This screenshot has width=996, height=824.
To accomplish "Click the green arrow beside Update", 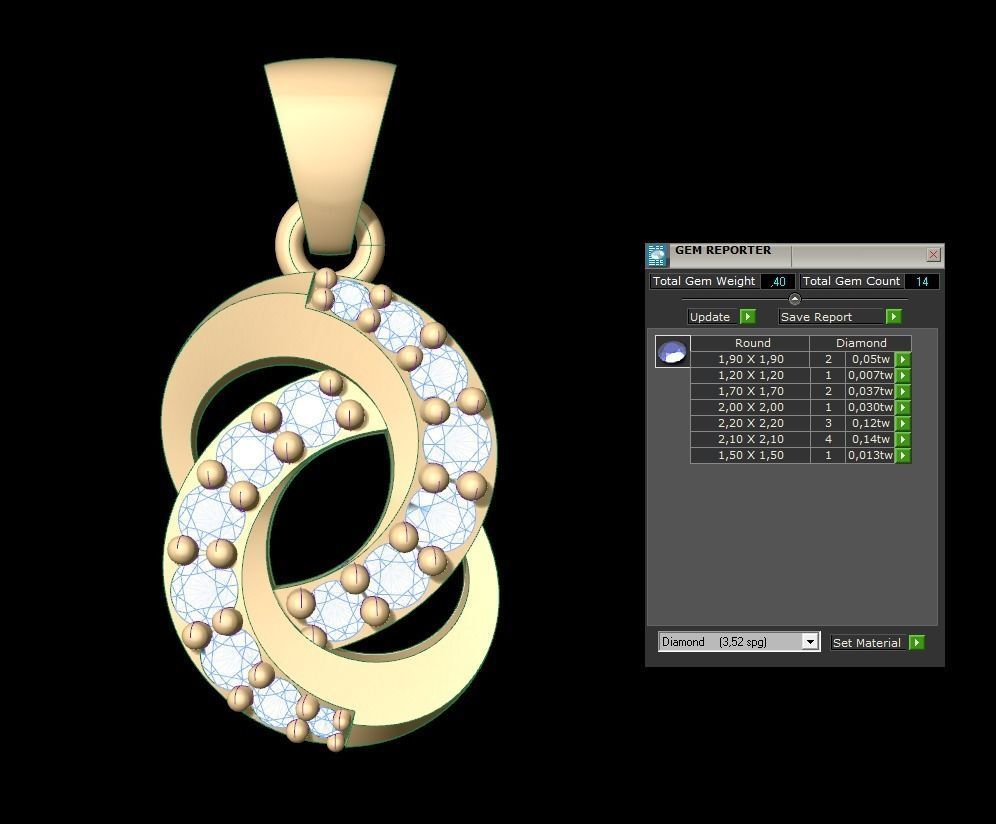I will [x=748, y=316].
